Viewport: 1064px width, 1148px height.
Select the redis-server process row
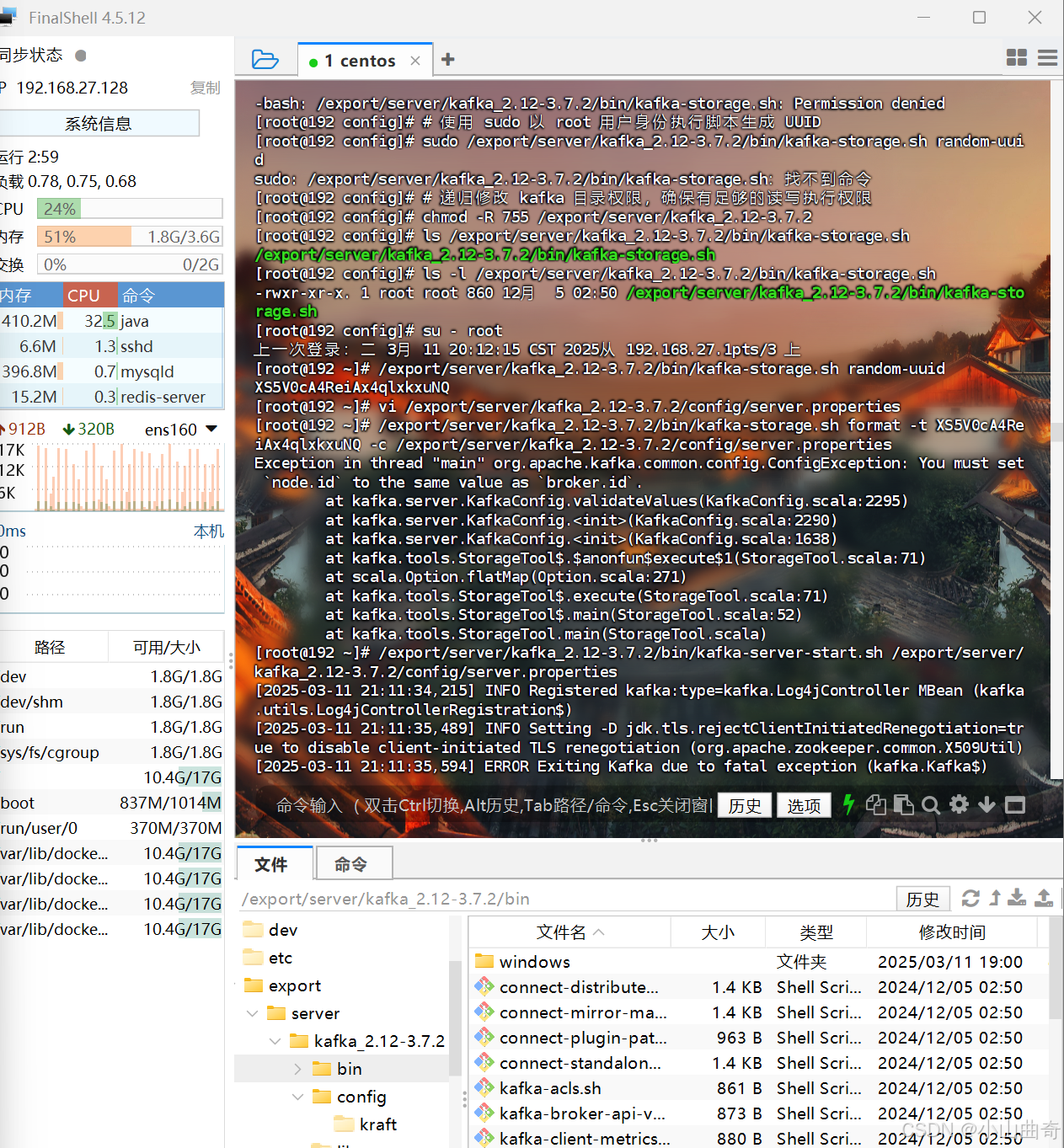click(111, 397)
